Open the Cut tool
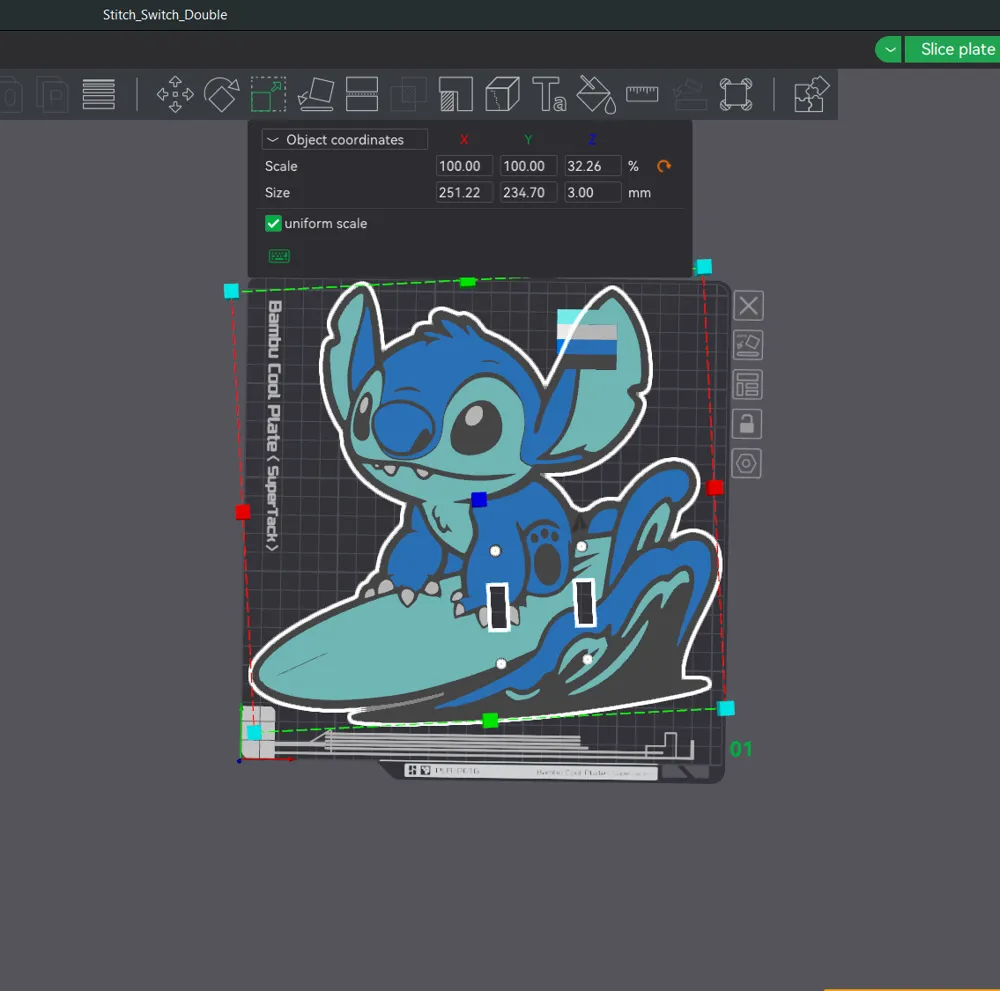This screenshot has width=1000, height=991. pos(362,94)
